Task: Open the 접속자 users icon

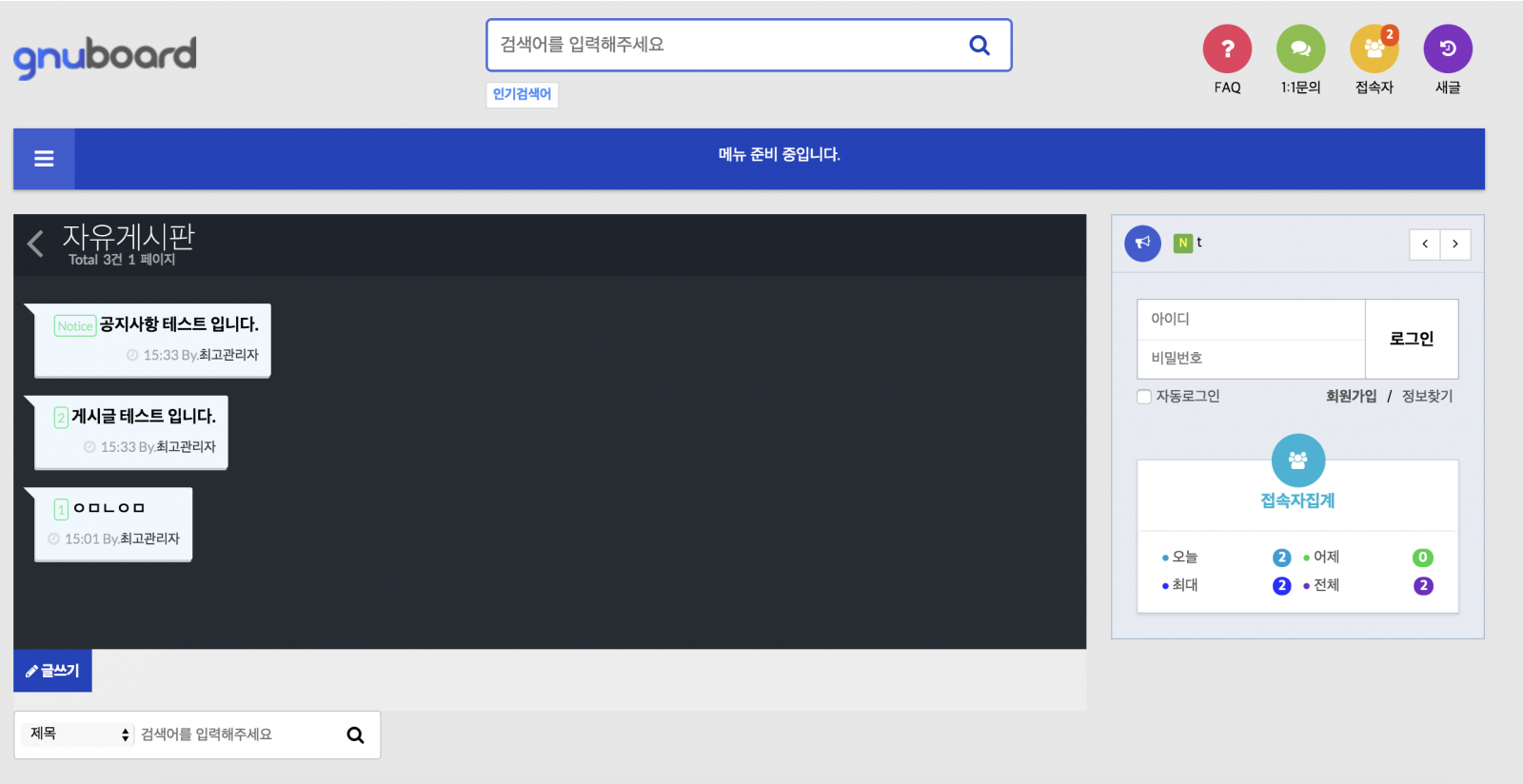Action: (1374, 49)
